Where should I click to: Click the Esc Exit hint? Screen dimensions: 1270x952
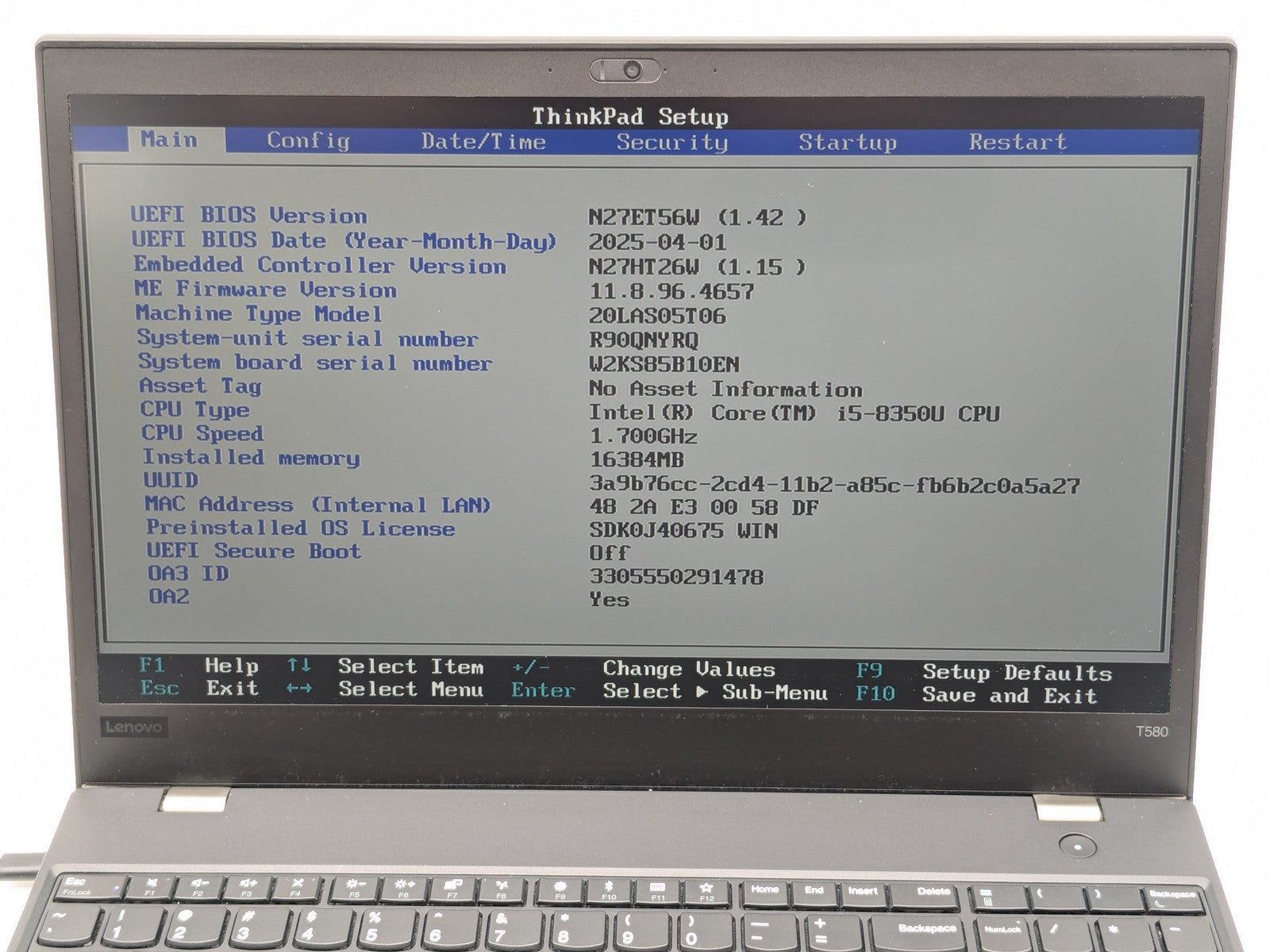point(200,688)
